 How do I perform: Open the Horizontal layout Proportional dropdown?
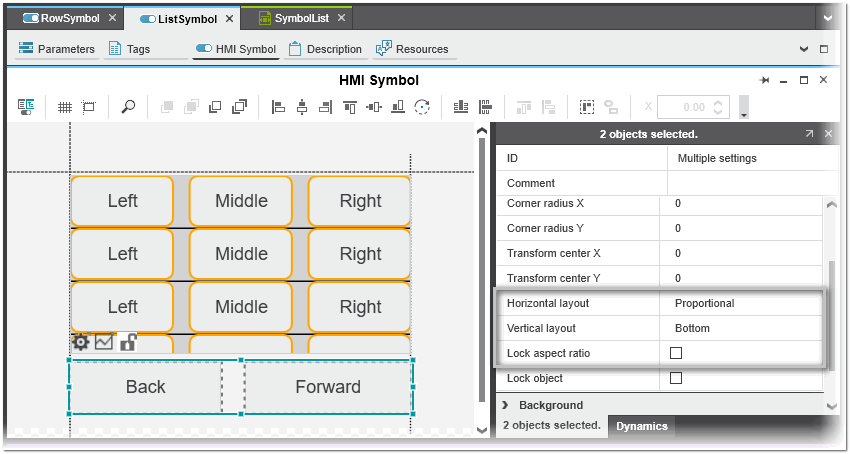click(740, 303)
